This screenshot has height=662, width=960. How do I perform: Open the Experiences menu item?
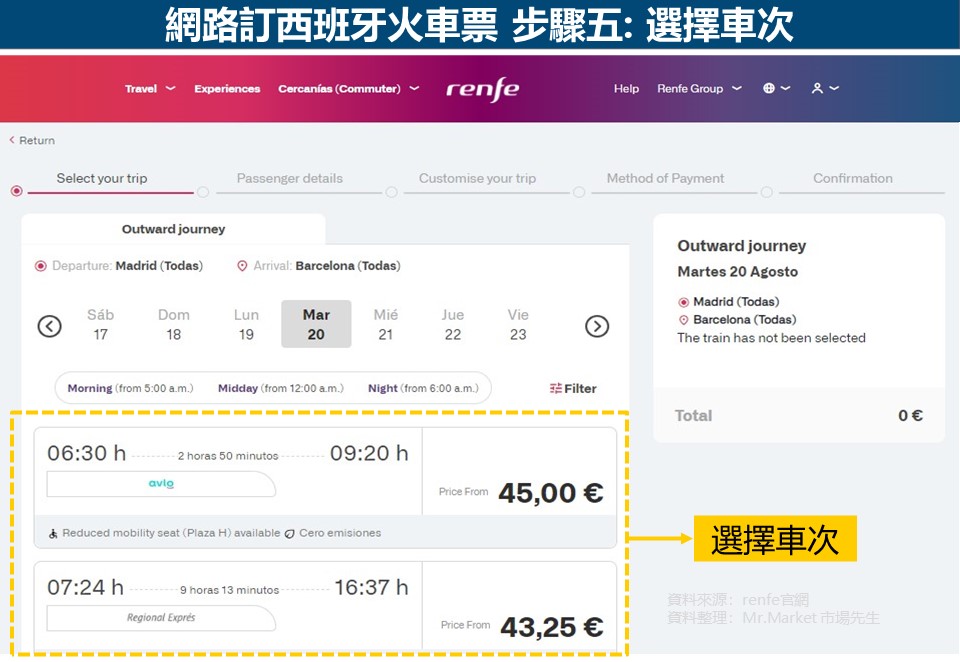coord(227,89)
